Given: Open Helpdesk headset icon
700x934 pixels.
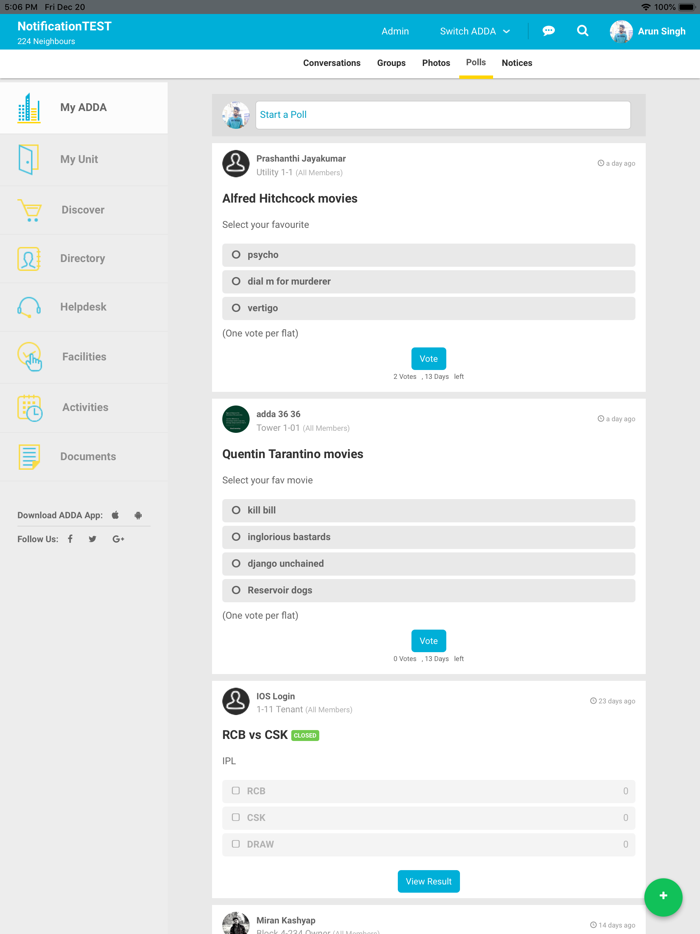Looking at the screenshot, I should click(29, 307).
